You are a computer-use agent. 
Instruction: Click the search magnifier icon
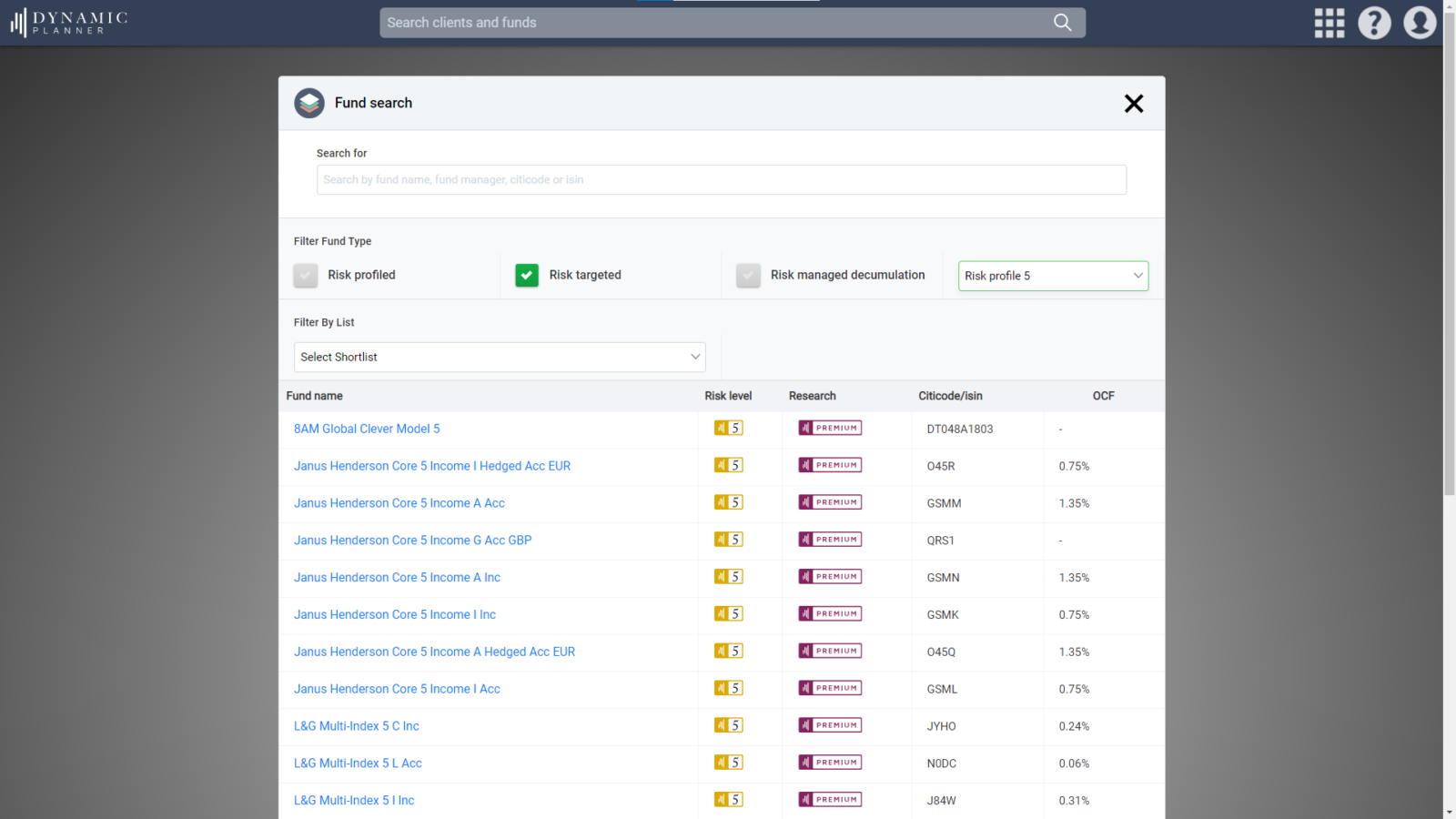[1062, 23]
